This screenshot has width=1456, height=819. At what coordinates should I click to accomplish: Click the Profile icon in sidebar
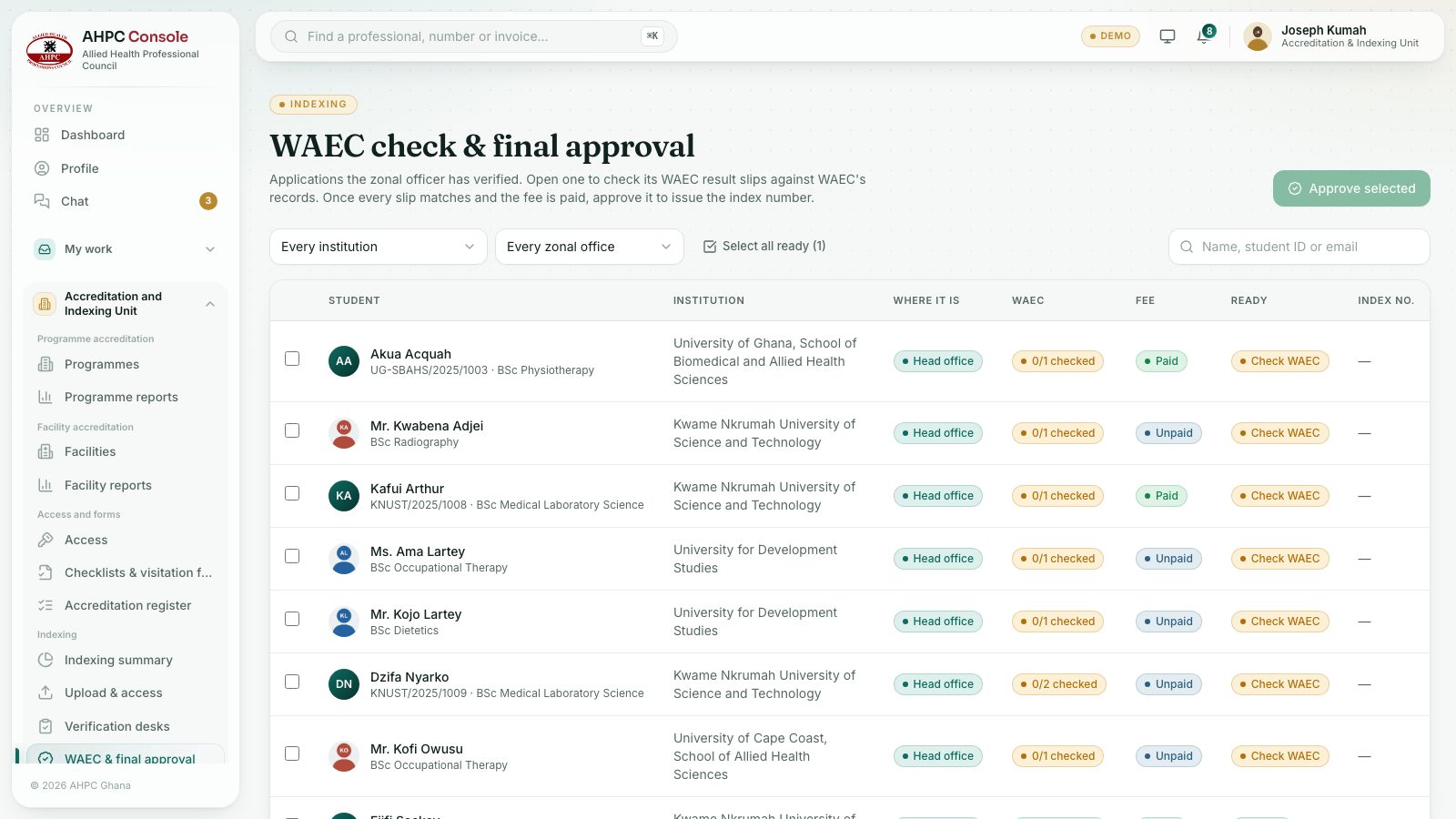click(x=42, y=168)
